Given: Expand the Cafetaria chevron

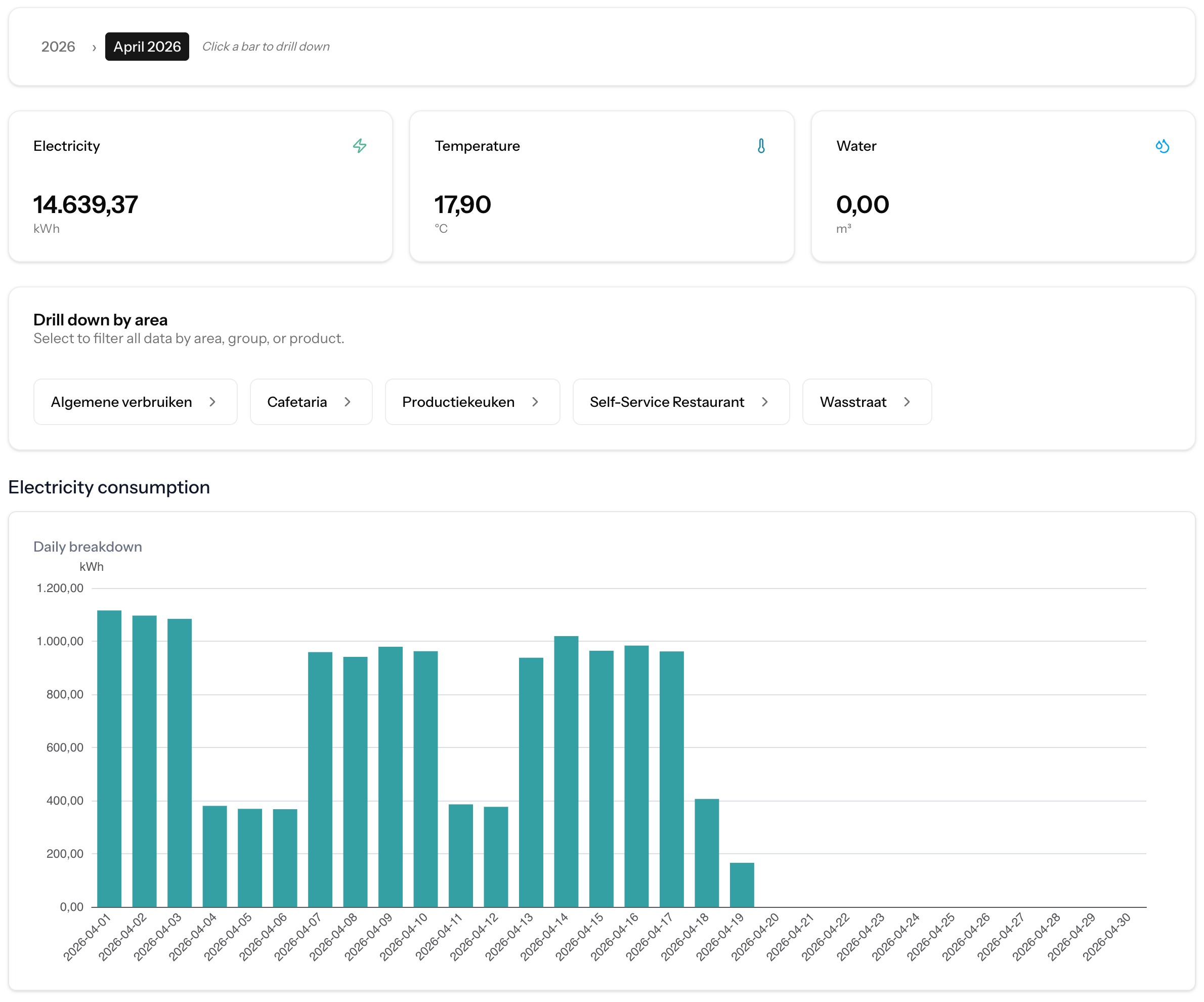Looking at the screenshot, I should click(x=348, y=402).
